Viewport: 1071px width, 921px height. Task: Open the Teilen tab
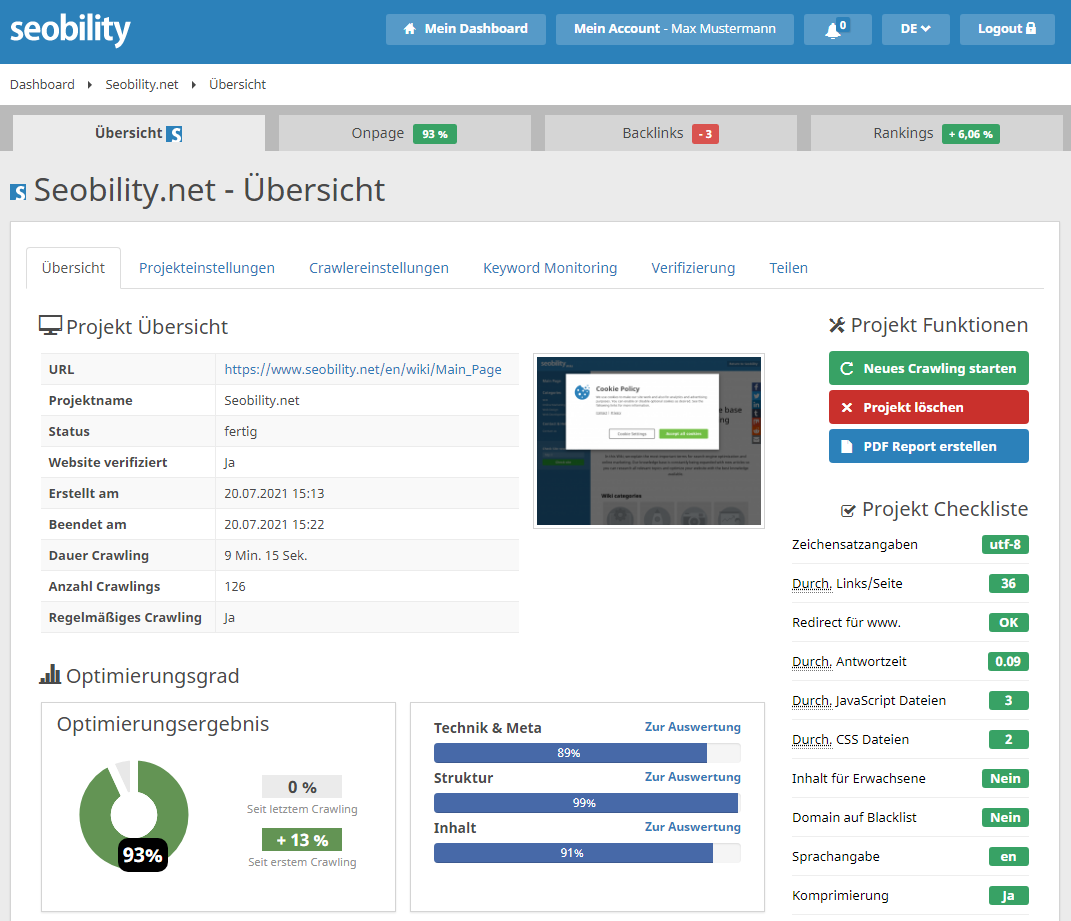coord(788,268)
